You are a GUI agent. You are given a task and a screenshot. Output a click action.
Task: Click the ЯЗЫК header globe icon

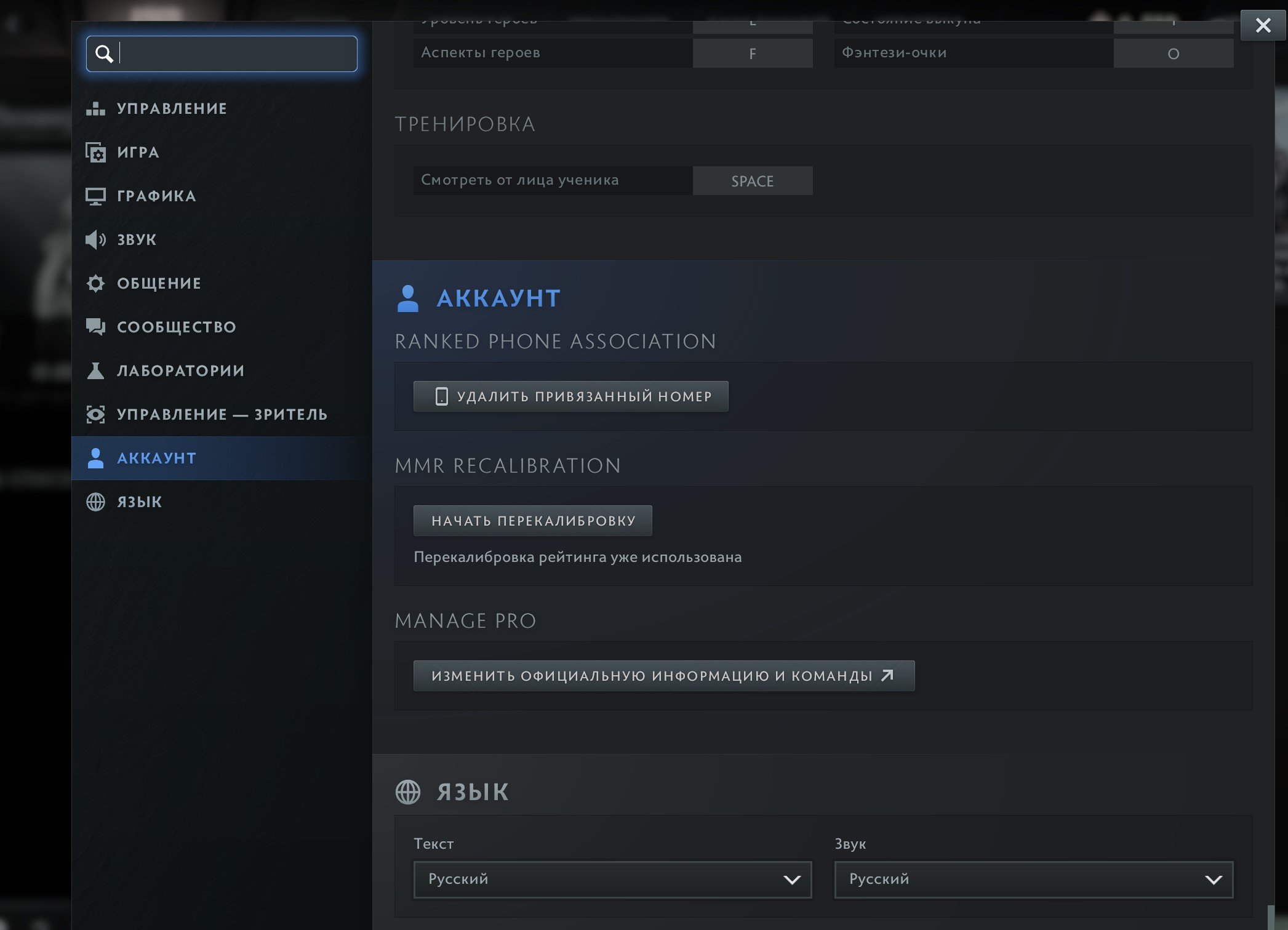coord(407,792)
